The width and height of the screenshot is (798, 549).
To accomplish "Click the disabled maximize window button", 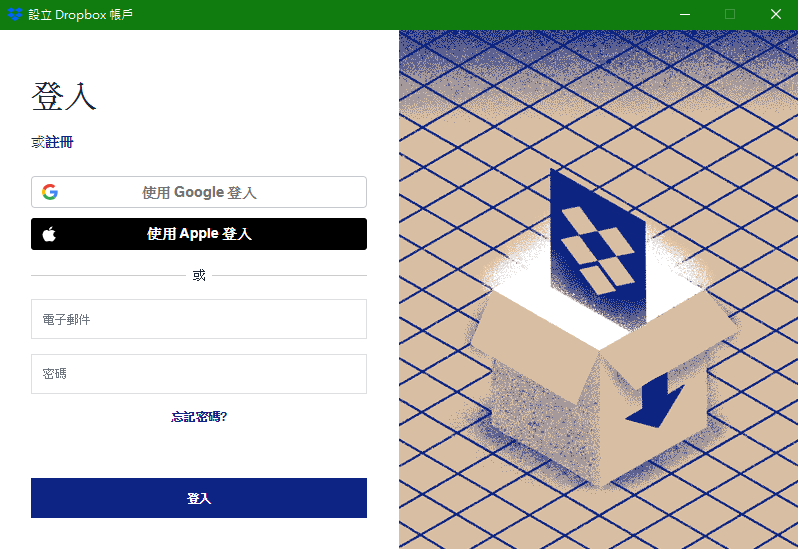I will tap(730, 14).
